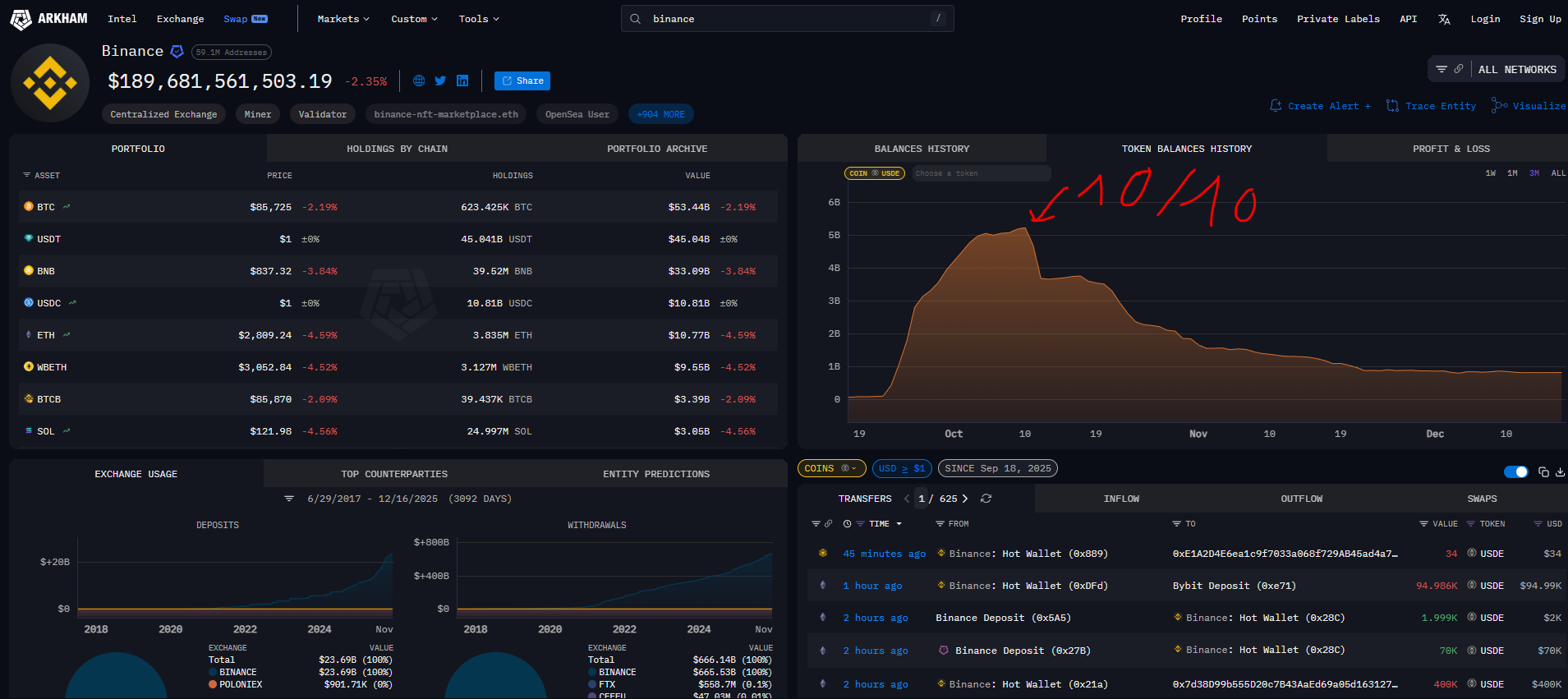This screenshot has width=1568, height=699.
Task: Toggle the blue switch above transfers table
Action: click(1515, 471)
